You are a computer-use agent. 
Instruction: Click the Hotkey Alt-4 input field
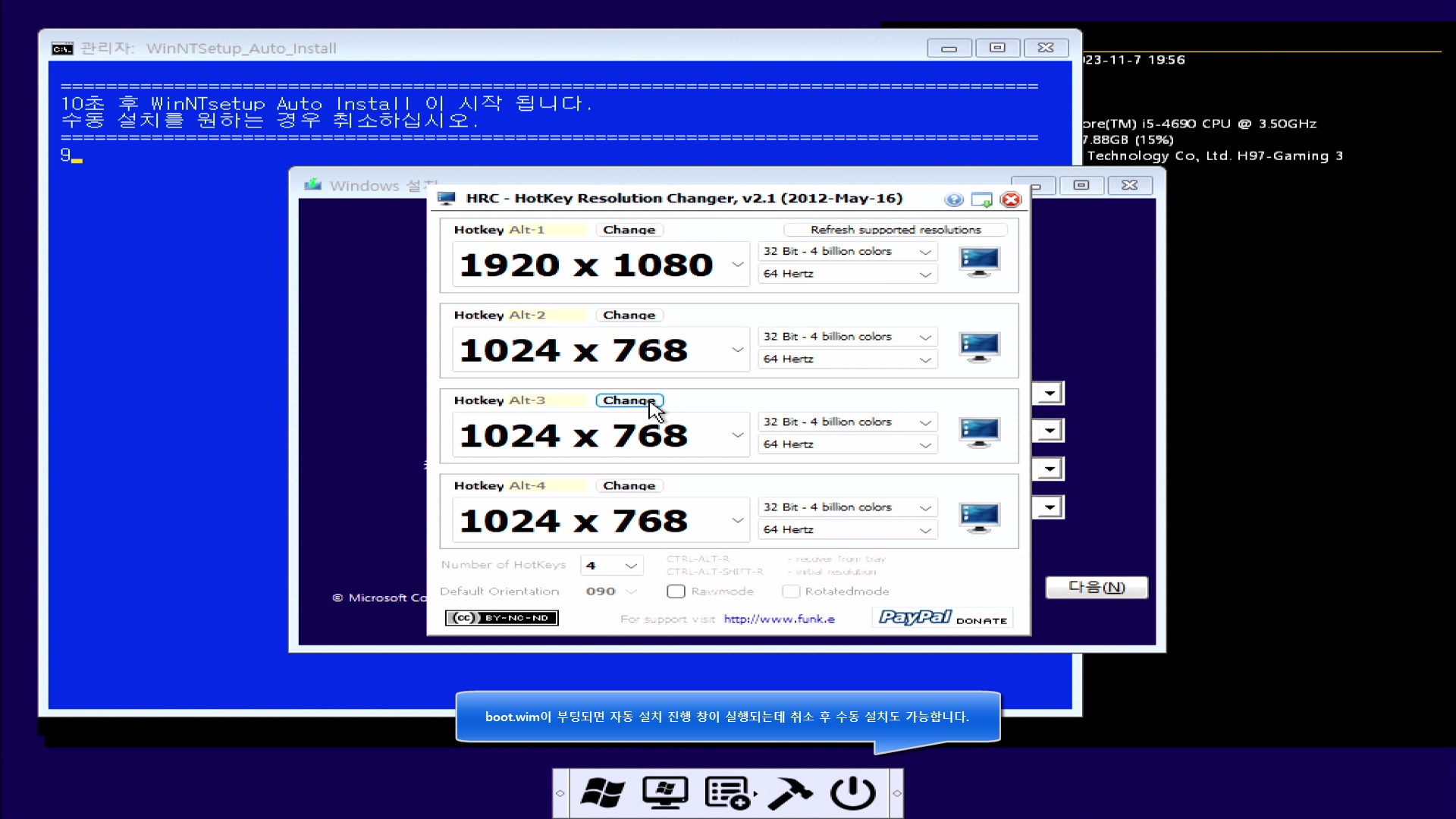(544, 486)
